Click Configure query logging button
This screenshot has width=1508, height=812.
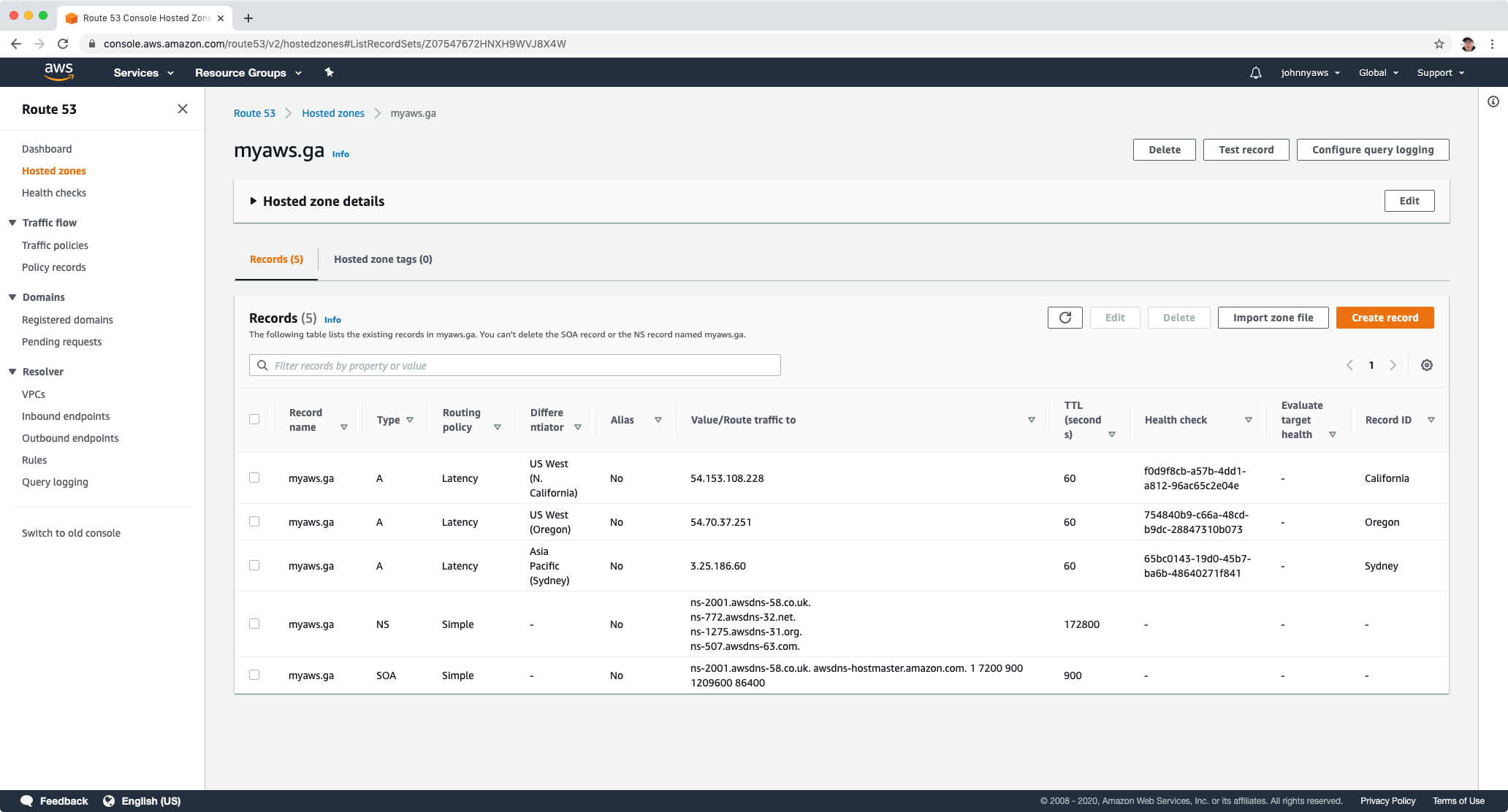[x=1373, y=150]
